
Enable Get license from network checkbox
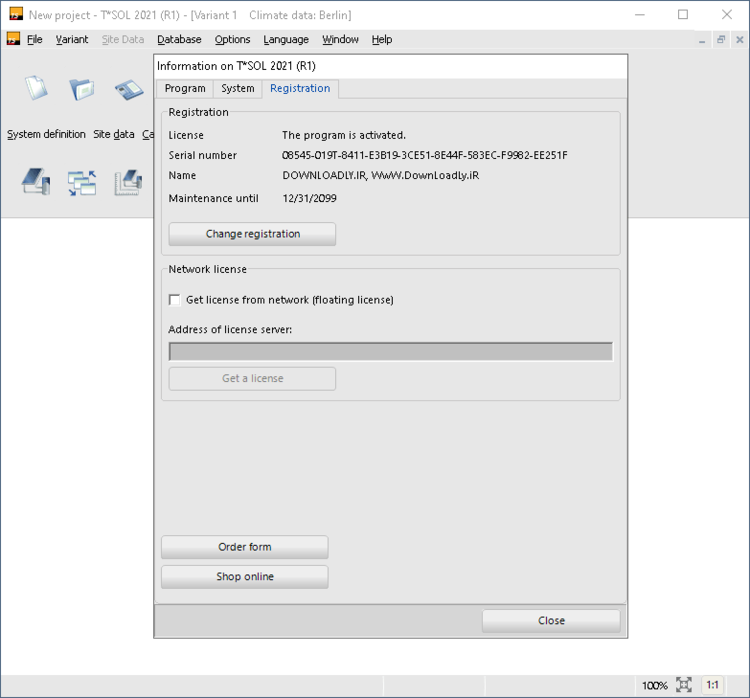175,300
